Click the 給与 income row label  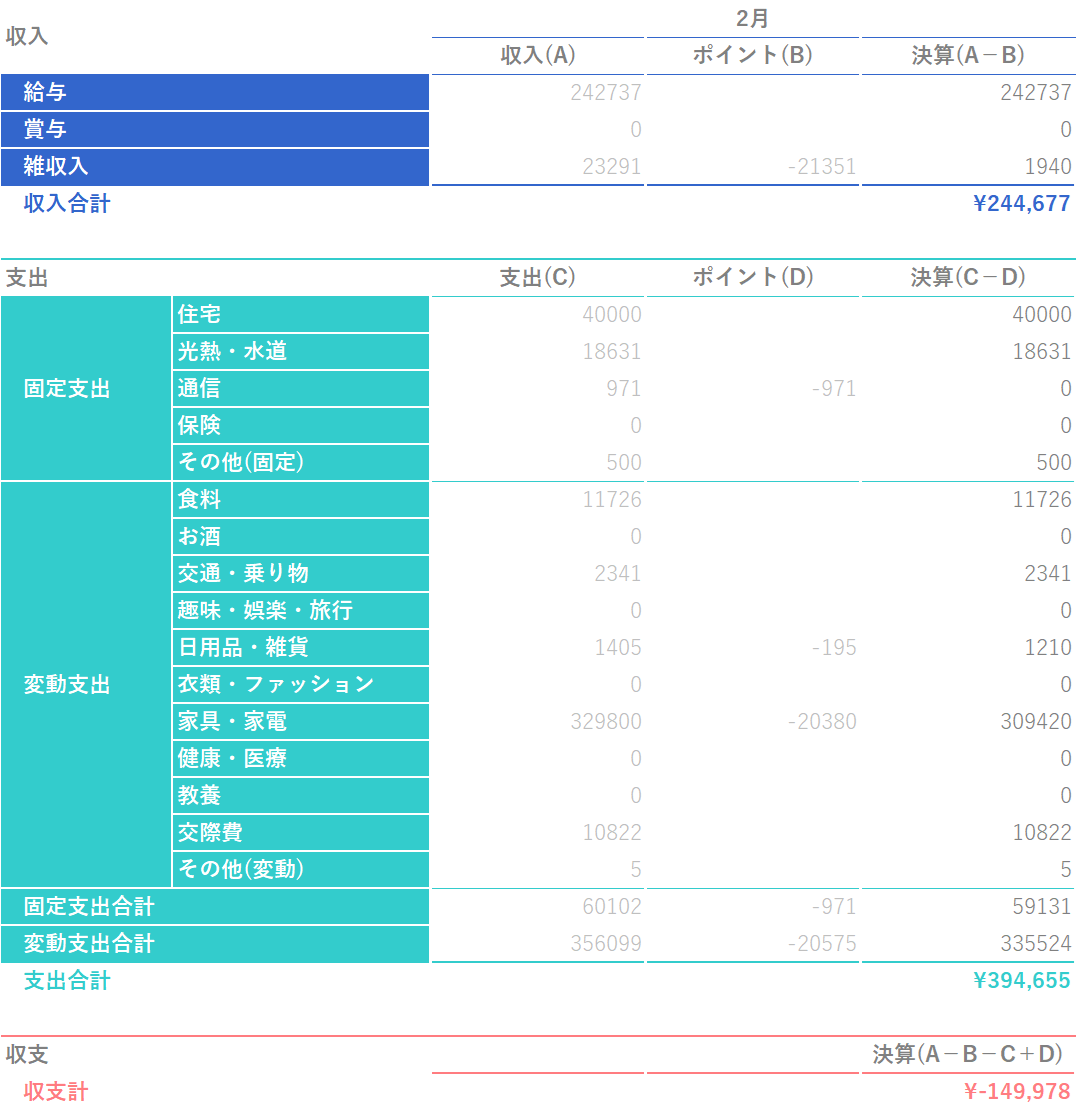pos(45,93)
